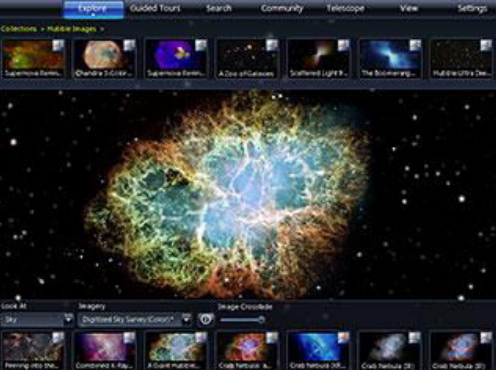Click corner icon on Scattered Light thumbnail
496x370 pixels.
tap(343, 45)
